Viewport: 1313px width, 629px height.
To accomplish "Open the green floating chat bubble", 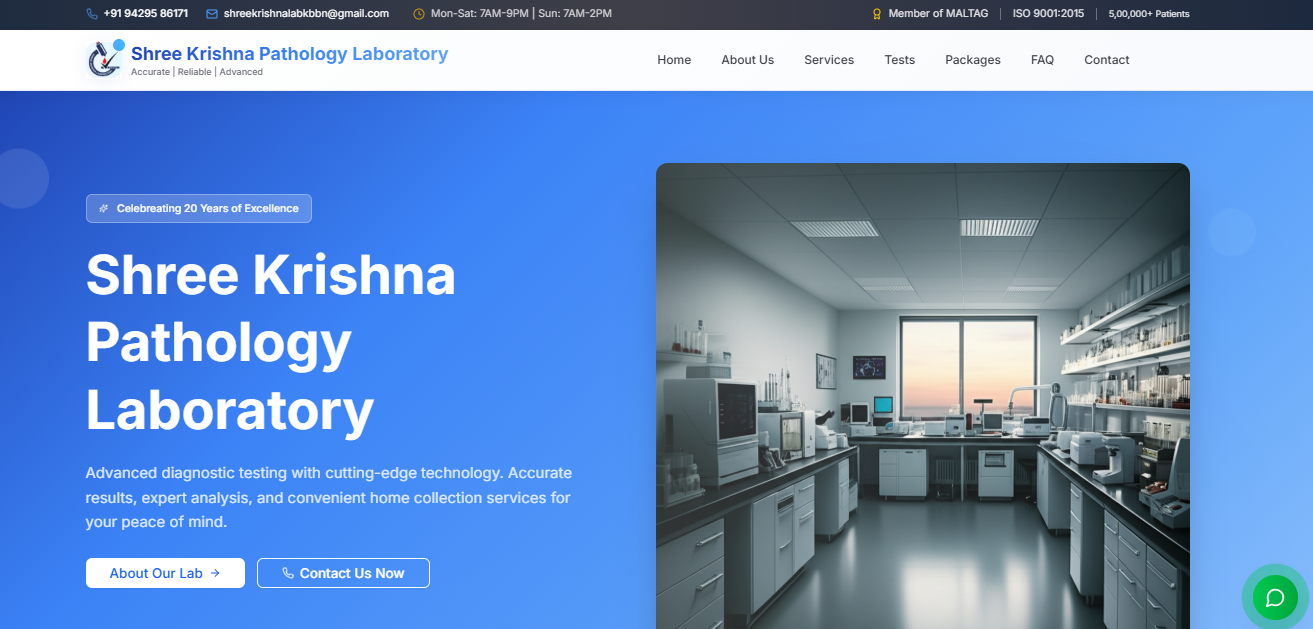I will (x=1275, y=598).
